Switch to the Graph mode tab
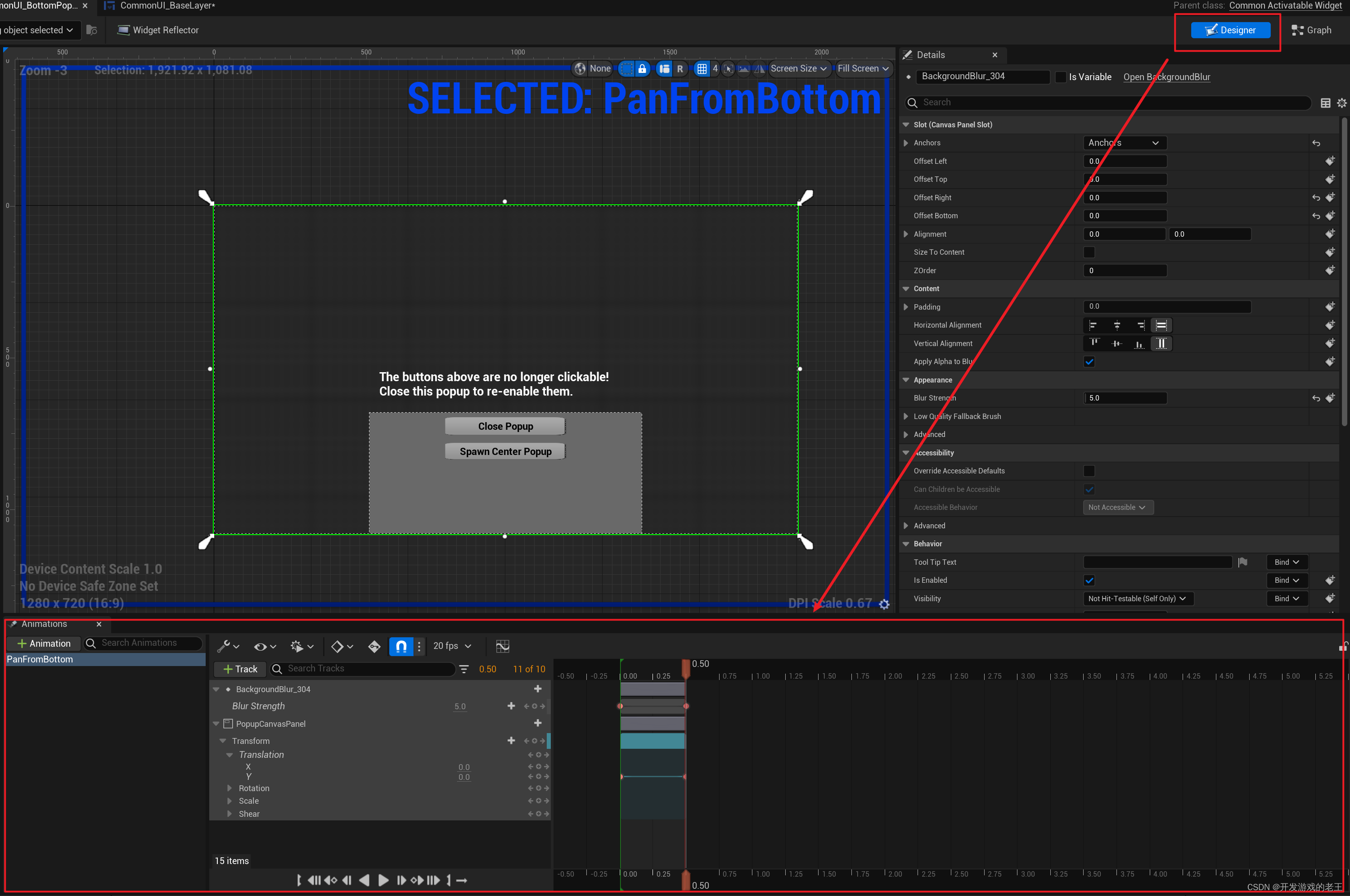This screenshot has width=1350, height=896. pyautogui.click(x=1311, y=30)
